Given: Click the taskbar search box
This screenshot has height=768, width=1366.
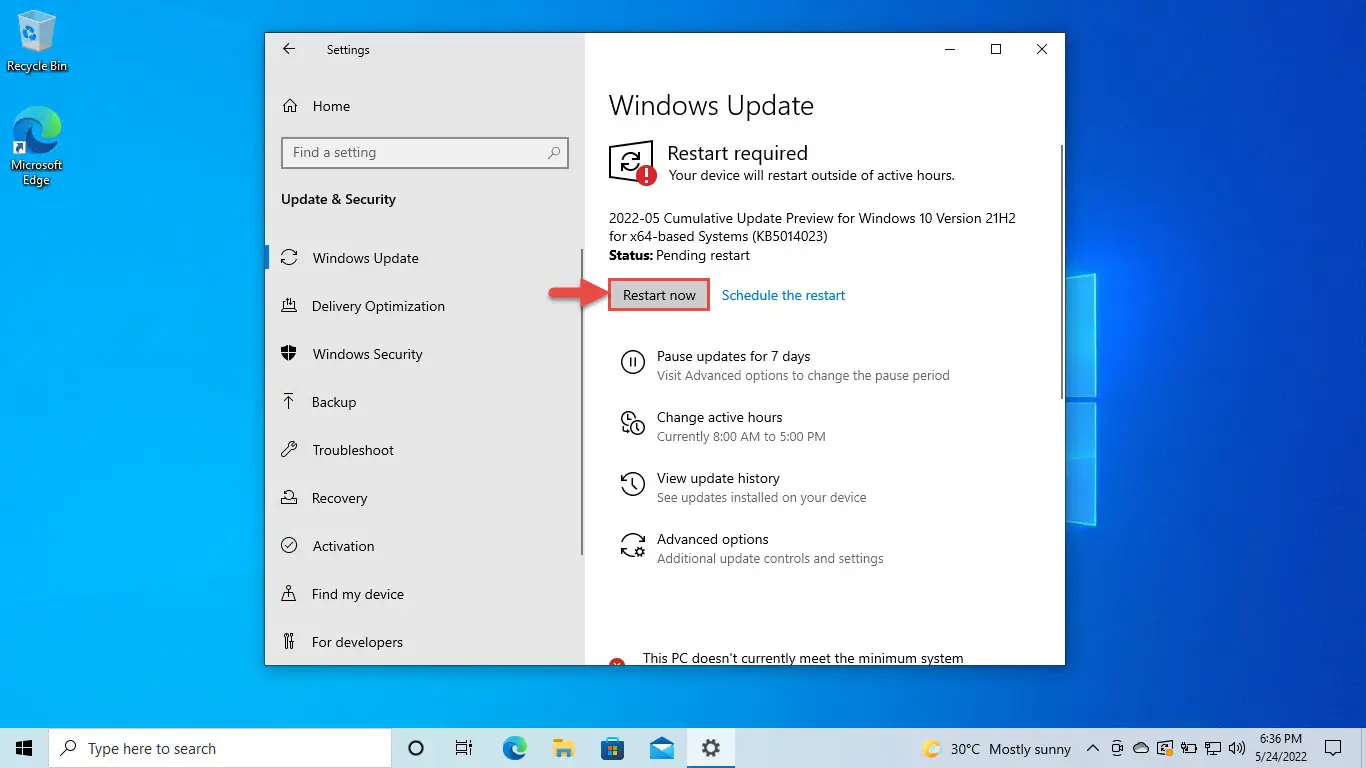Looking at the screenshot, I should (220, 748).
